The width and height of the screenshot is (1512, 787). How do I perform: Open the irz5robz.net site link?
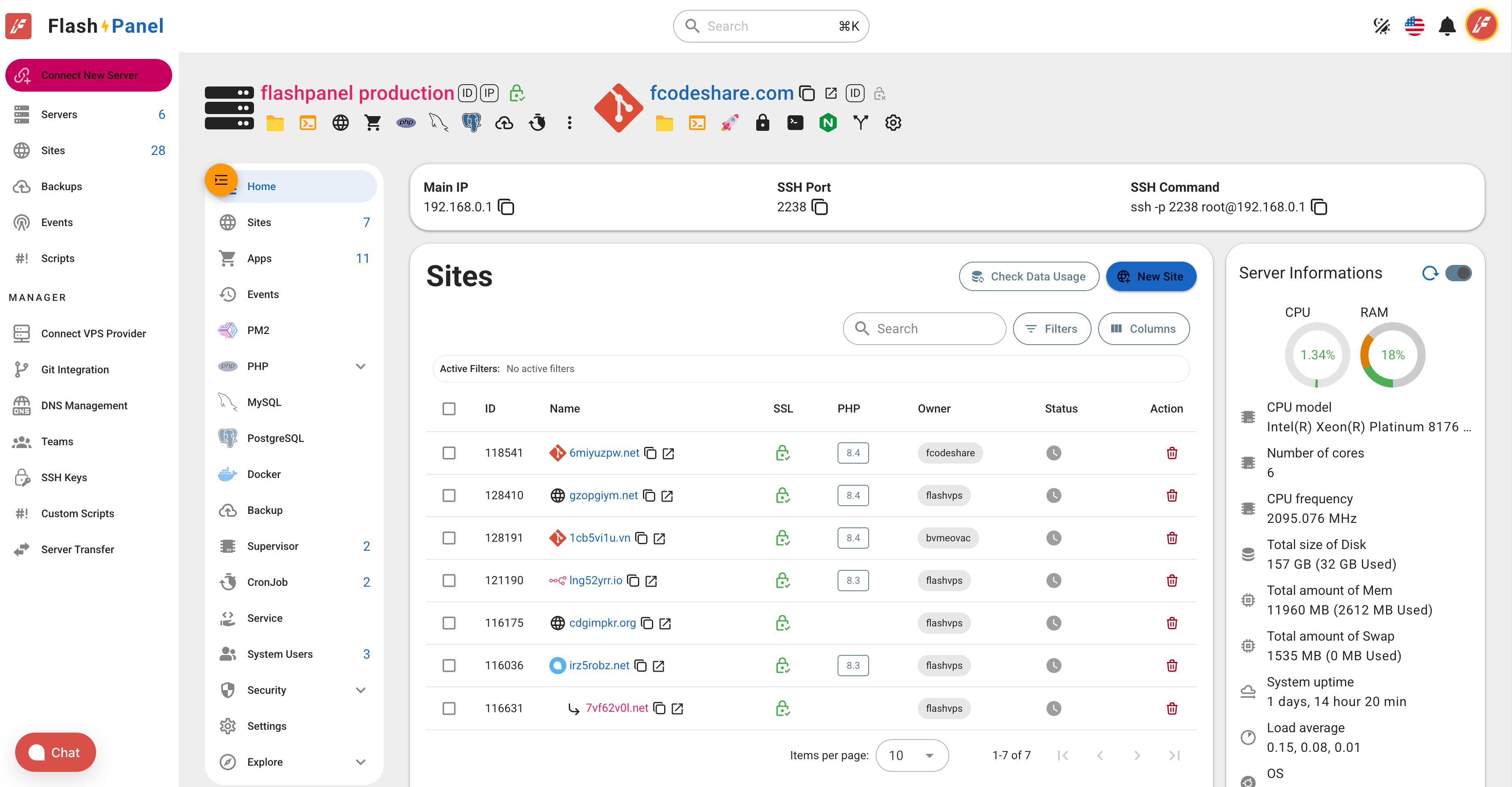(x=599, y=666)
